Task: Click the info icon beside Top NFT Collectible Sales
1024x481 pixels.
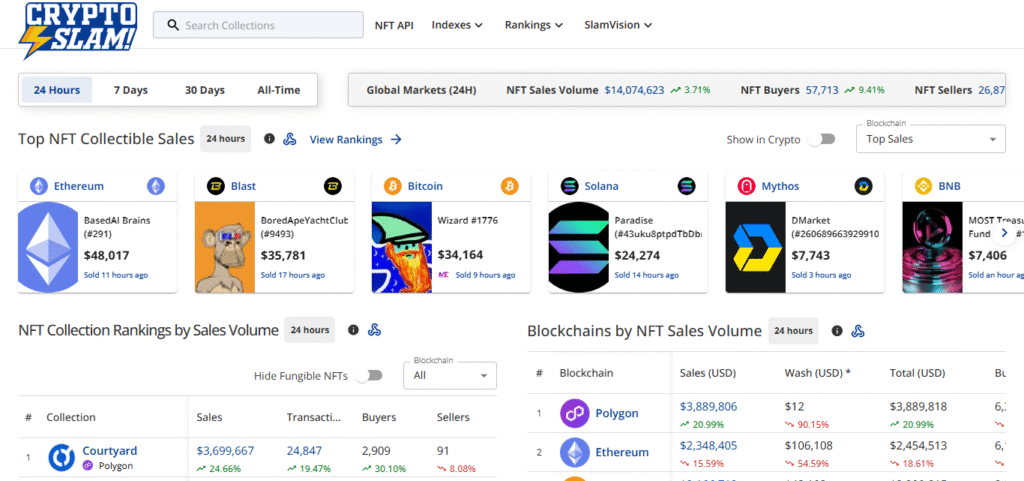Action: point(269,138)
